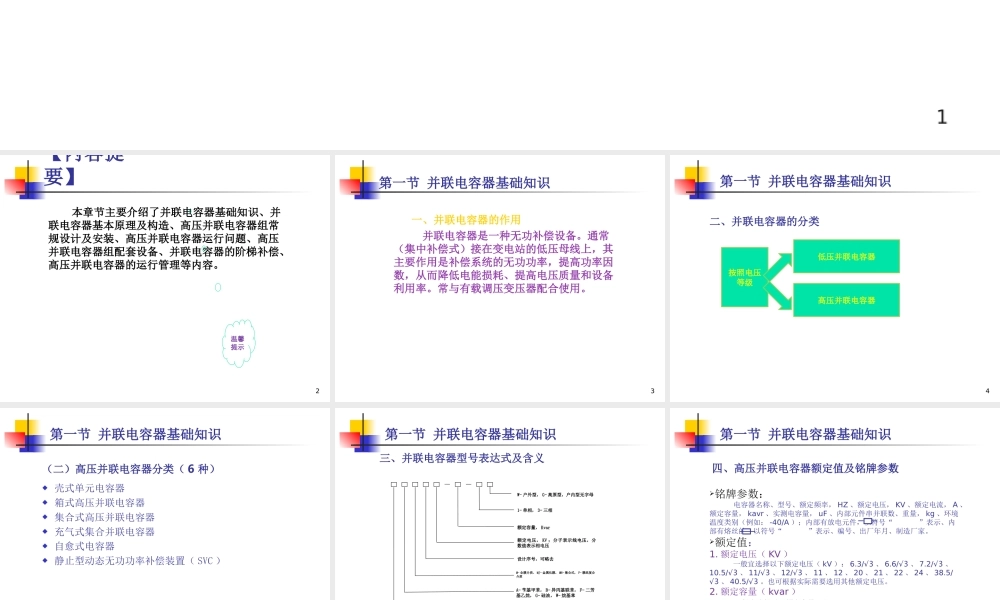
Task: Click slide number 4 in the corner
Action: coord(986,390)
